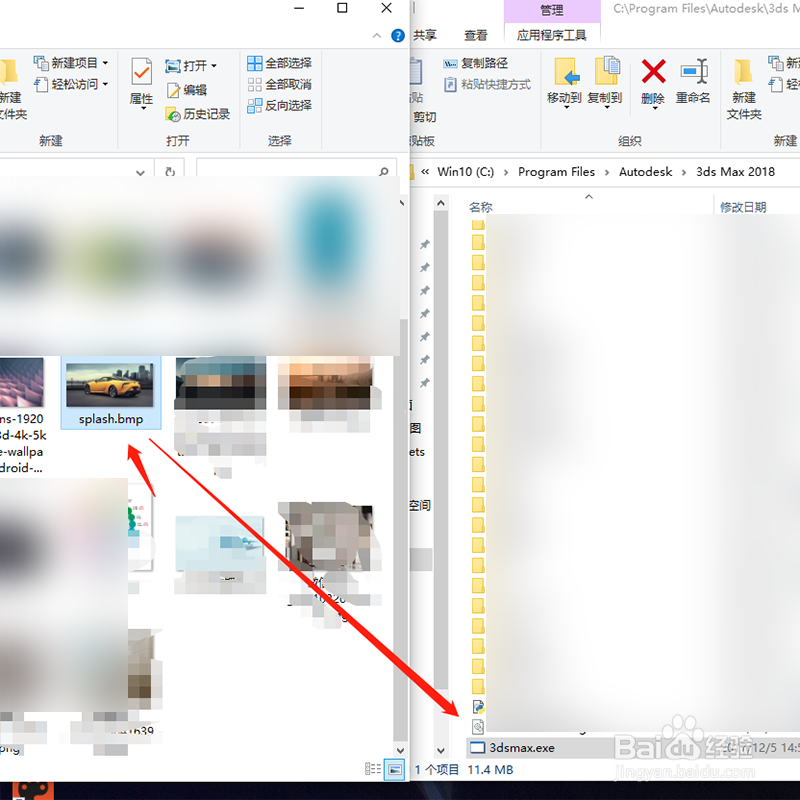Expand the breadcrumb arrow after Program Files
Viewport: 800px width, 800px height.
coord(607,172)
